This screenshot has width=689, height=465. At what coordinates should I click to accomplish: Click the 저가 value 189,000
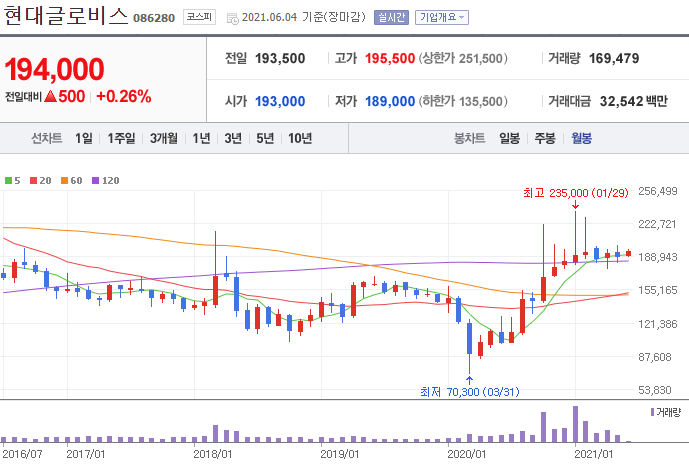390,102
